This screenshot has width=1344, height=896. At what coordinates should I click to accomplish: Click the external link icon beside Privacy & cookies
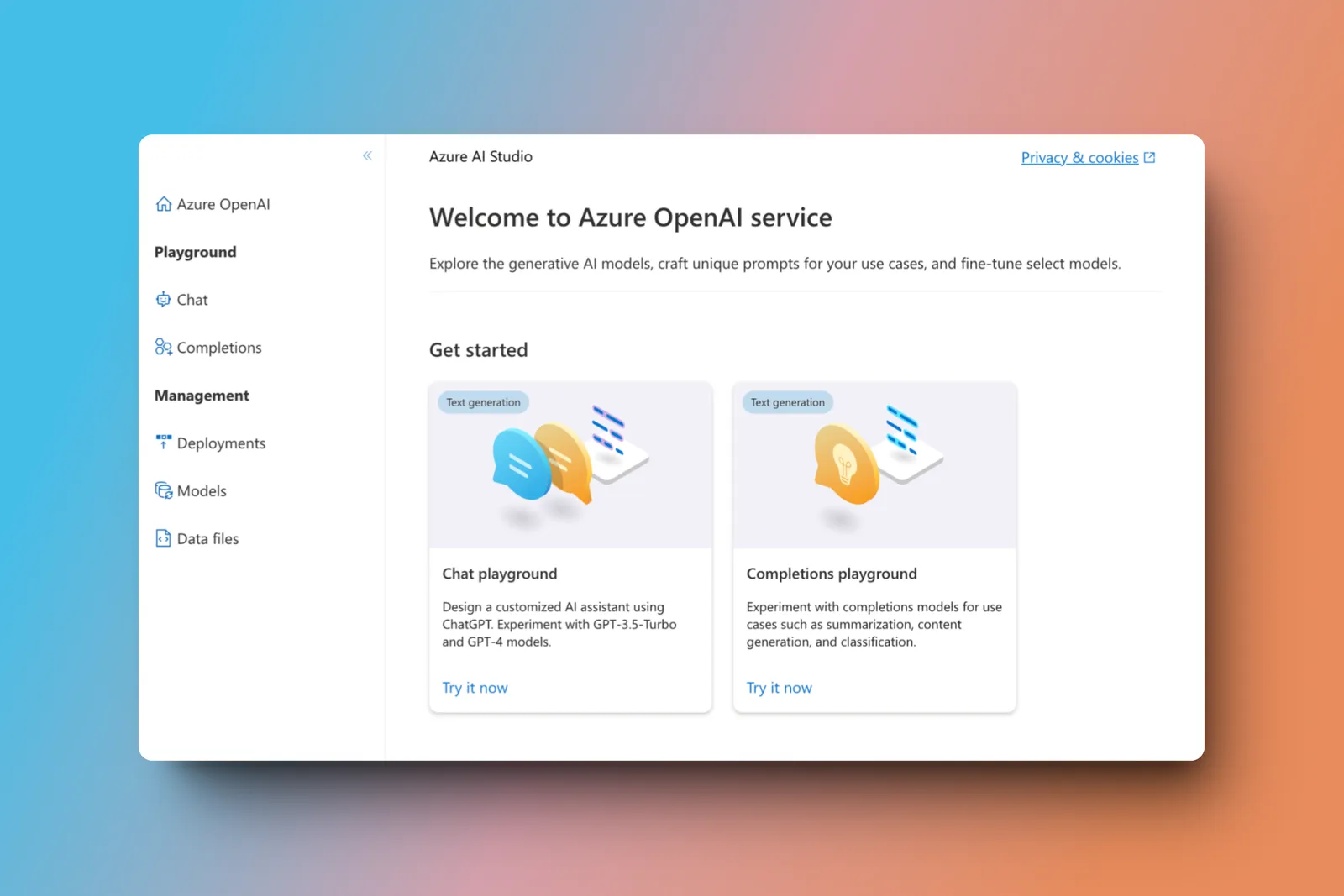click(1150, 157)
